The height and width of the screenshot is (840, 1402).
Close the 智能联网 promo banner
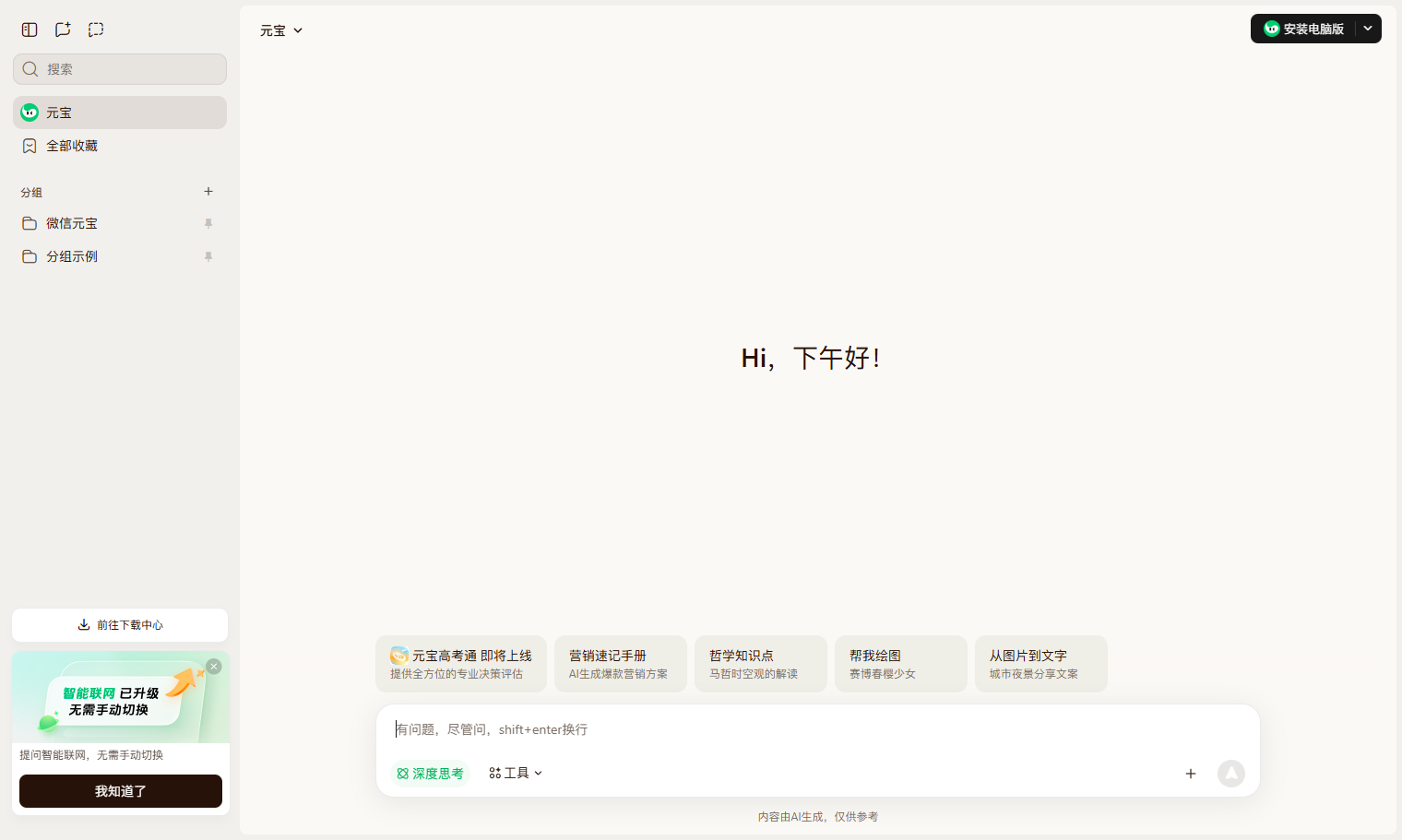pyautogui.click(x=214, y=667)
